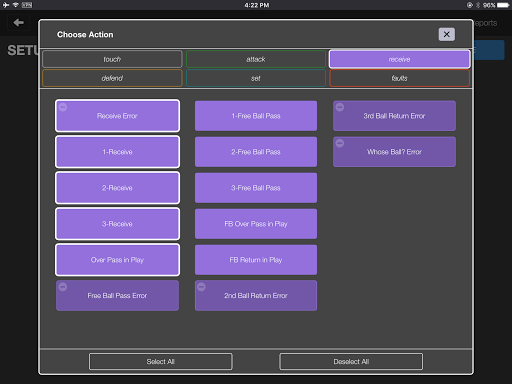This screenshot has height=384, width=512.
Task: Open the faults category tab
Action: click(x=399, y=78)
